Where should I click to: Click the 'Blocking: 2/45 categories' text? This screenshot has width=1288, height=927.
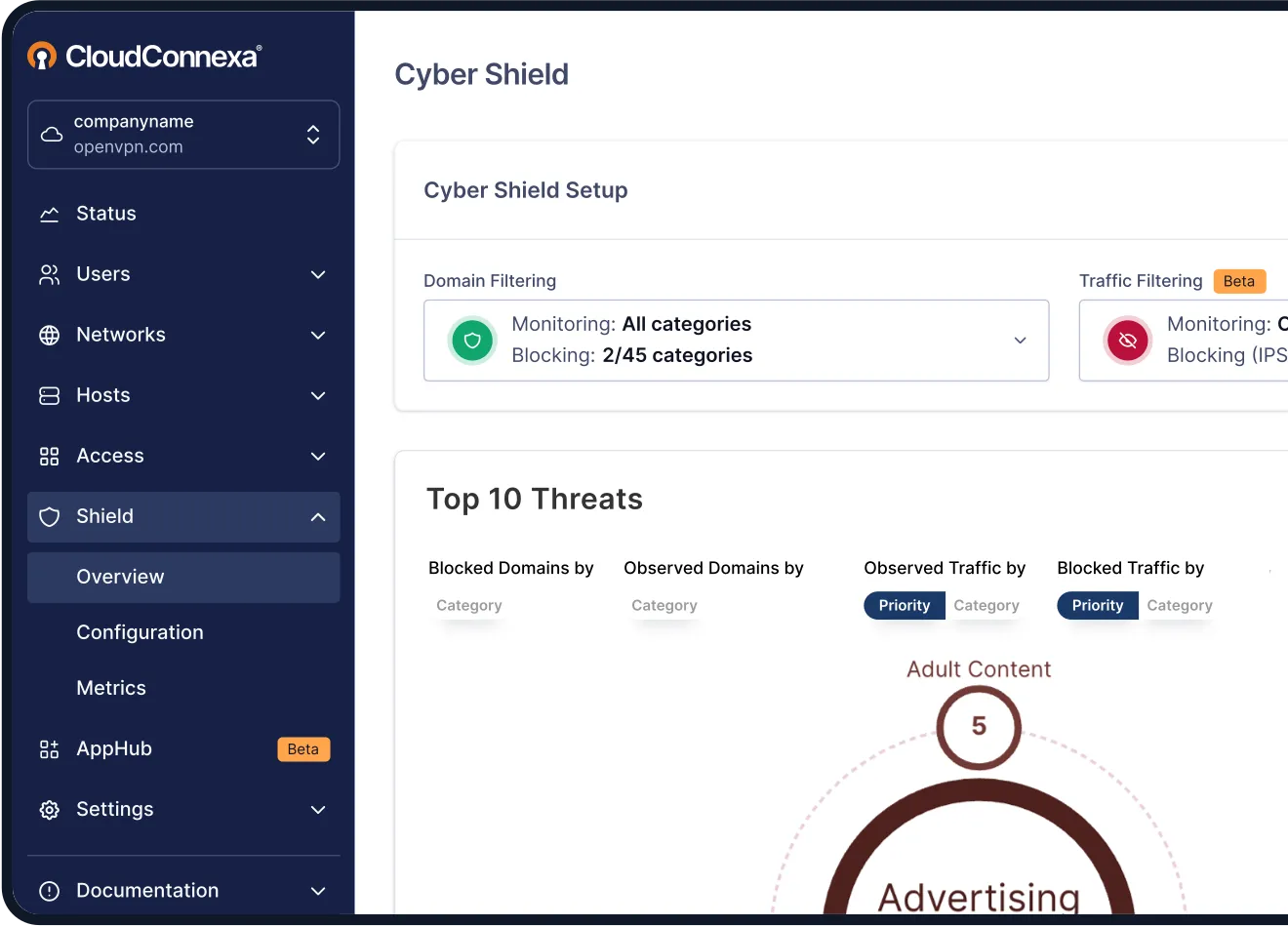632,355
